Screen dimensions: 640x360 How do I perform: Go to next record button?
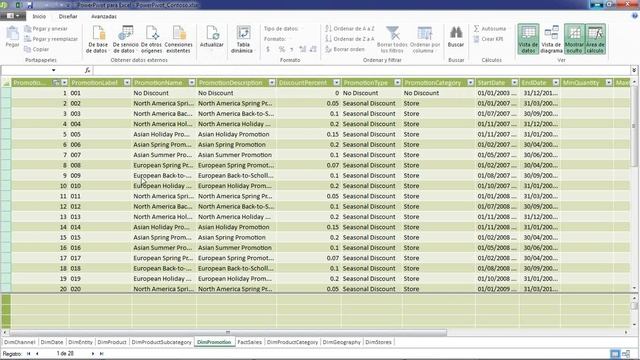tap(93, 353)
